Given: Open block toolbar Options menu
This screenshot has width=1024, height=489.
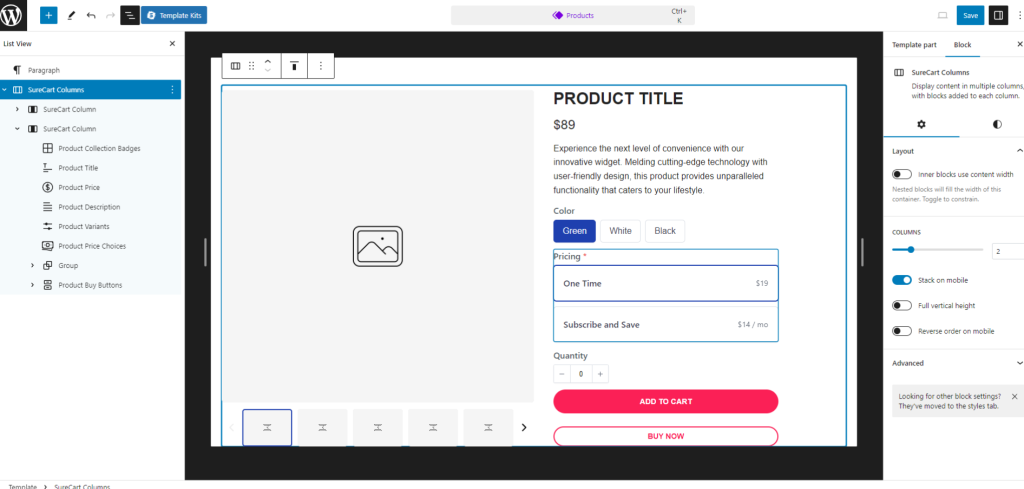Looking at the screenshot, I should 321,66.
